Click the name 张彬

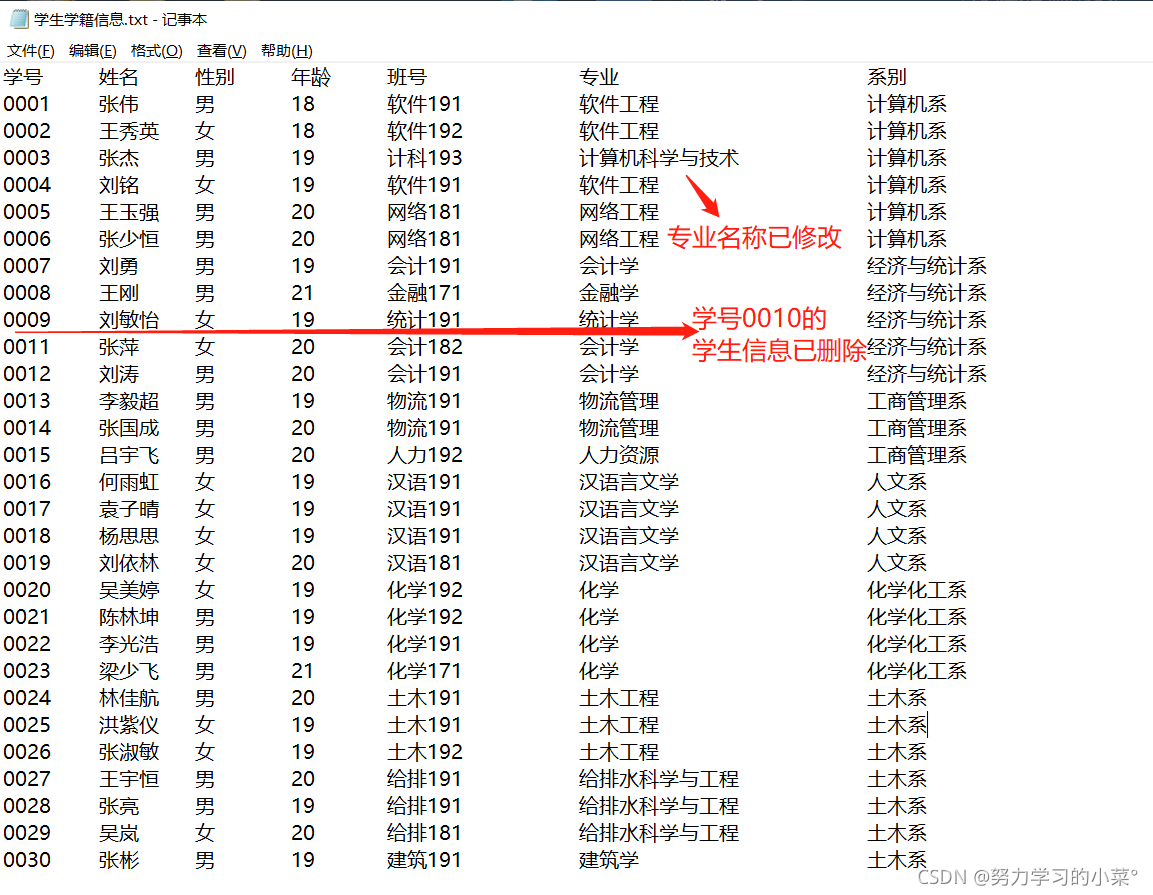pyautogui.click(x=119, y=860)
